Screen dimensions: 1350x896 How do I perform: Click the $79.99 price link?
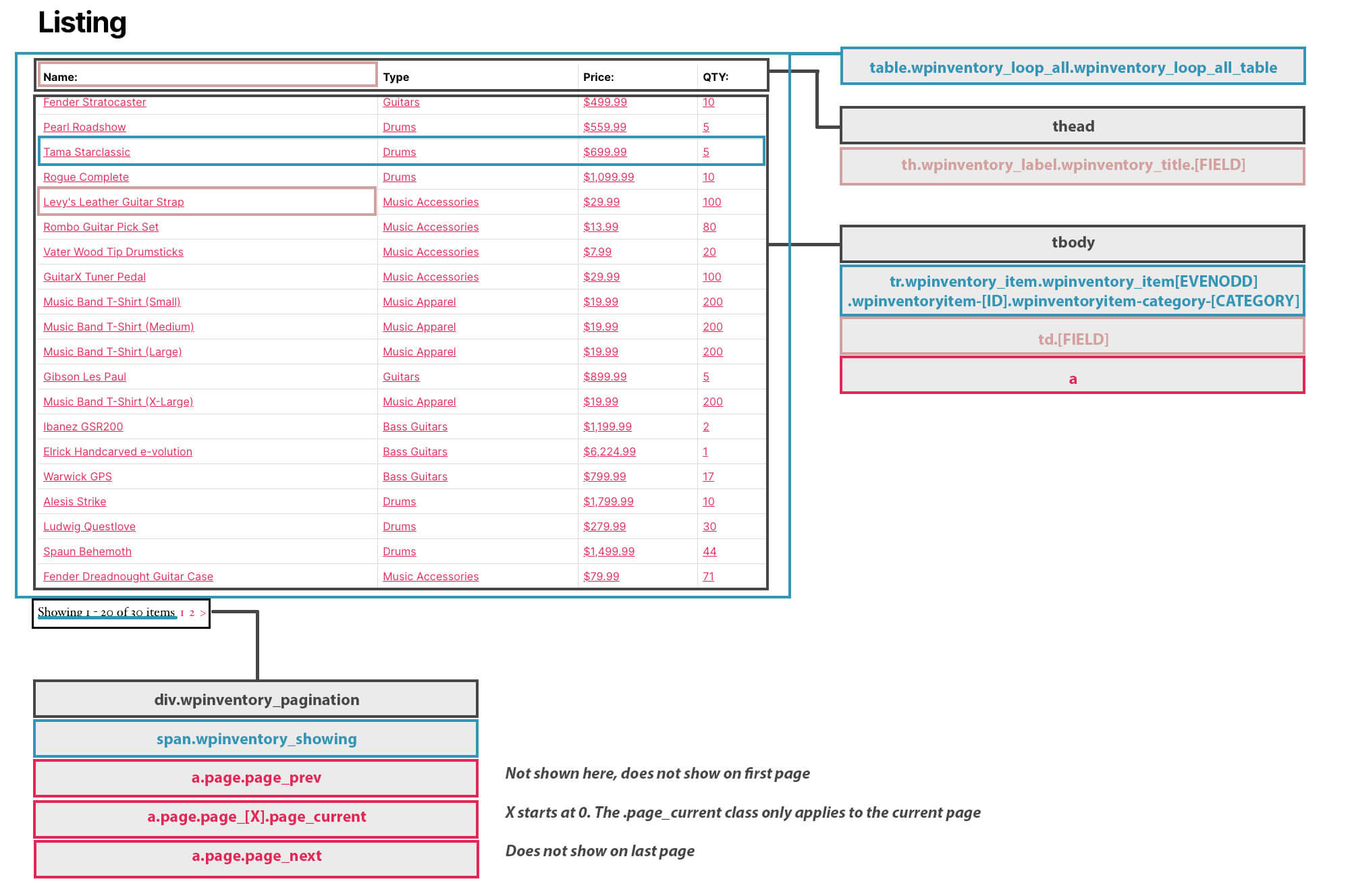601,576
